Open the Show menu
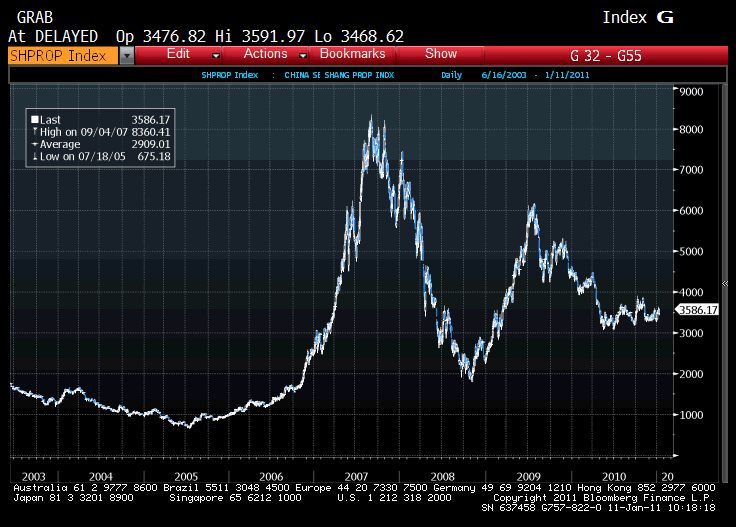This screenshot has width=736, height=527. (x=441, y=54)
